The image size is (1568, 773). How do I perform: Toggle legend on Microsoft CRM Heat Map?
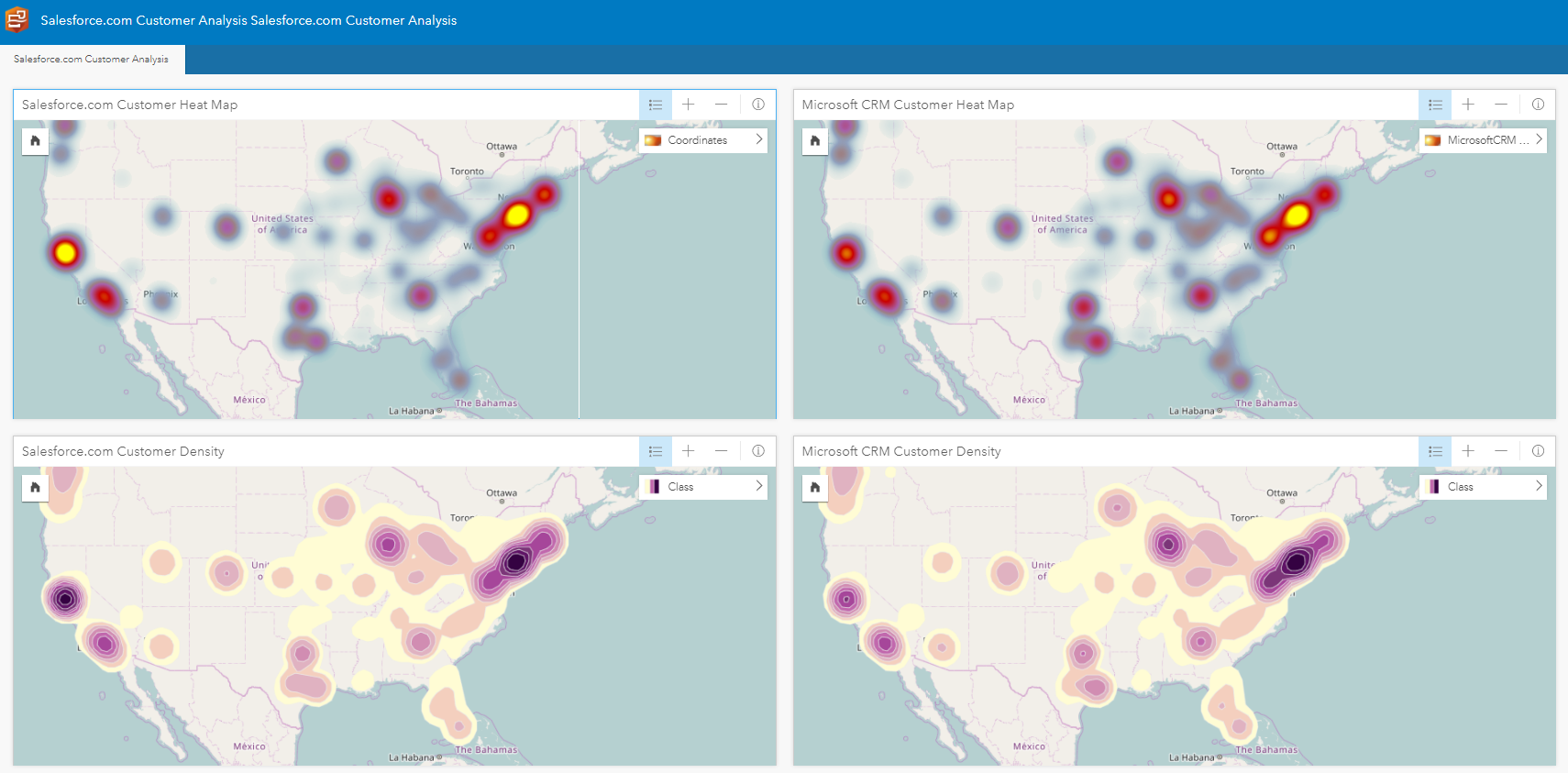tap(1435, 105)
